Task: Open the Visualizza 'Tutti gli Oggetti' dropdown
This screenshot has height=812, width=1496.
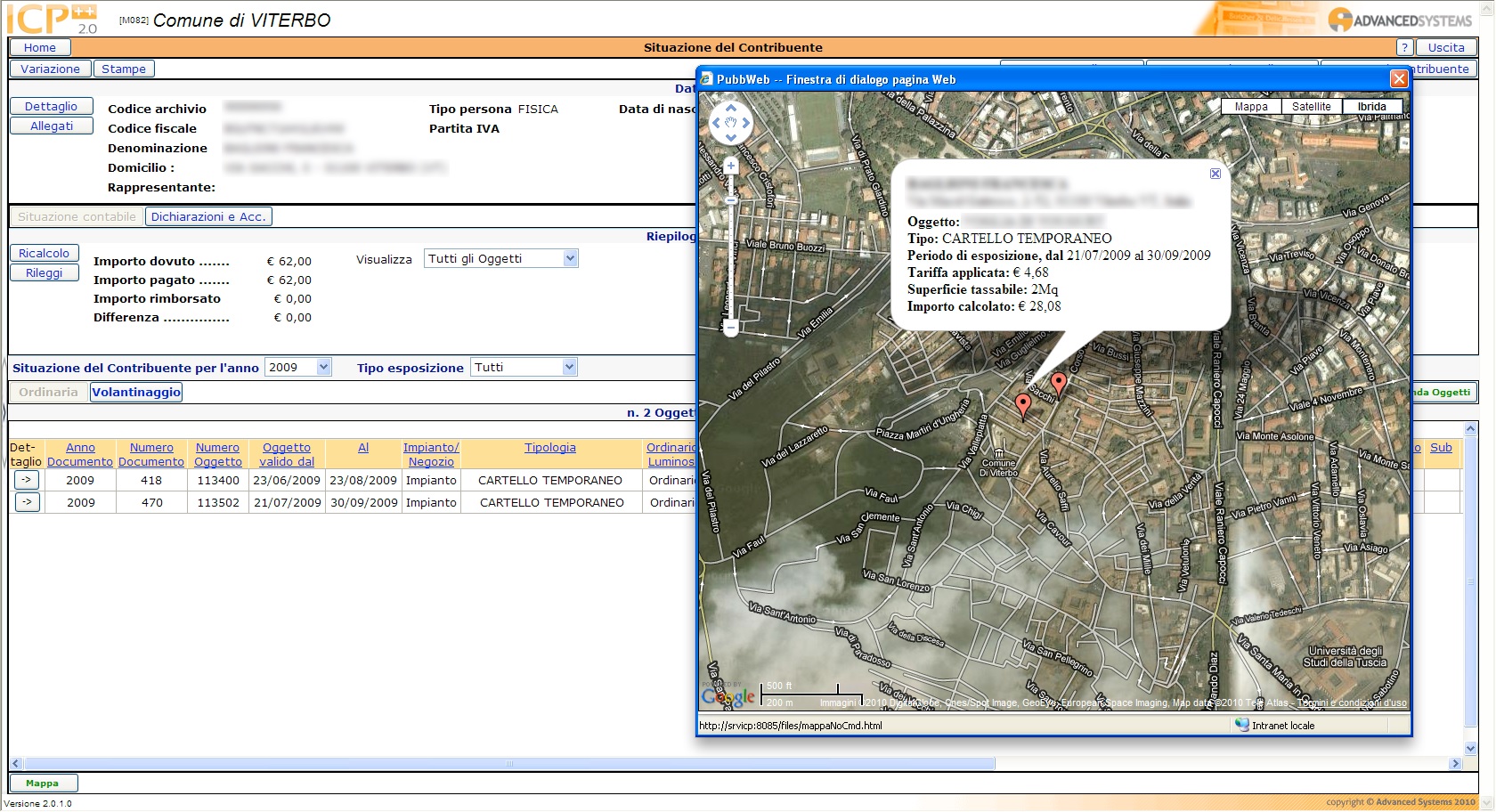Action: [570, 259]
